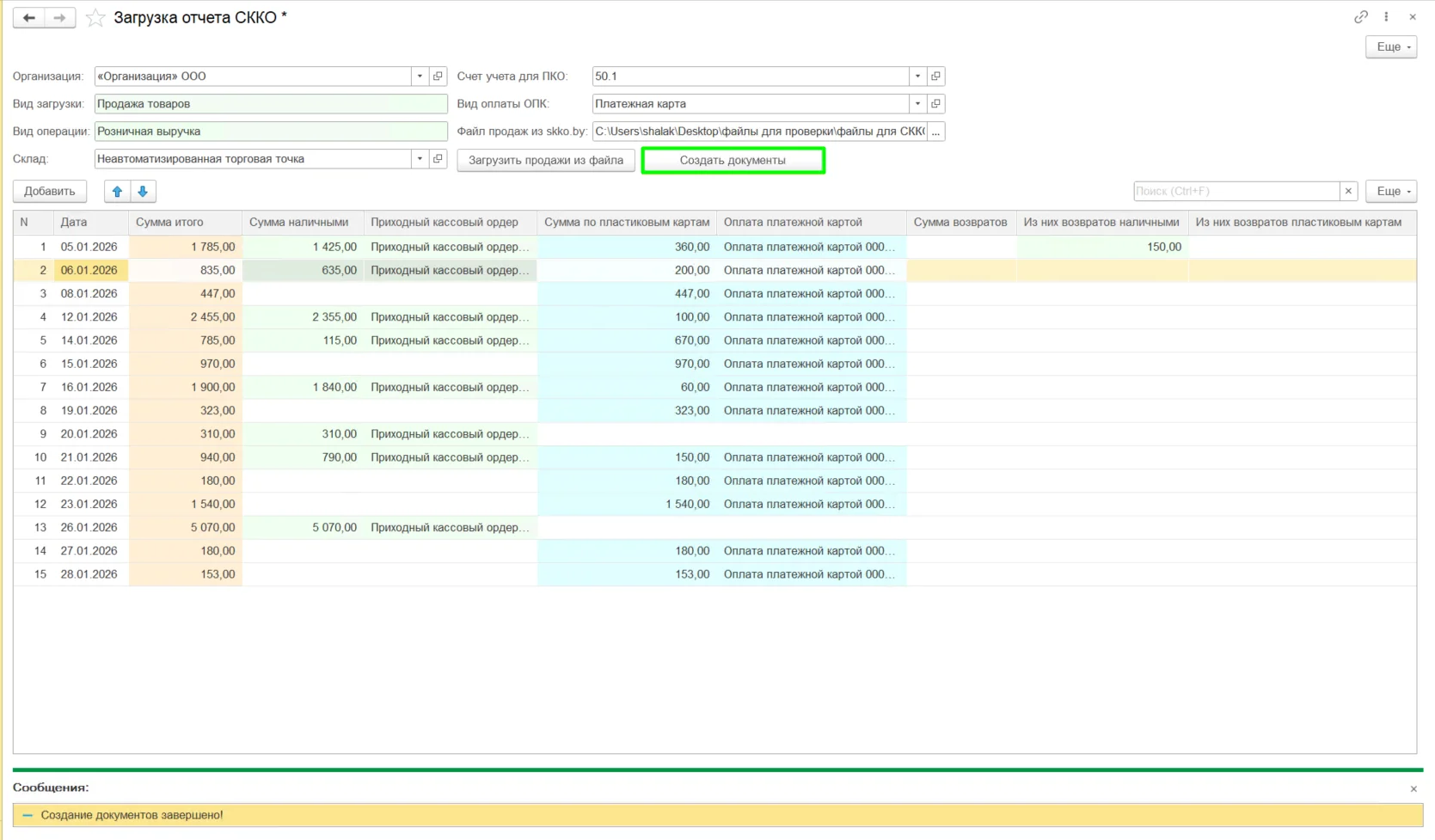Open card payment document in 19.01.2026 row

(811, 411)
